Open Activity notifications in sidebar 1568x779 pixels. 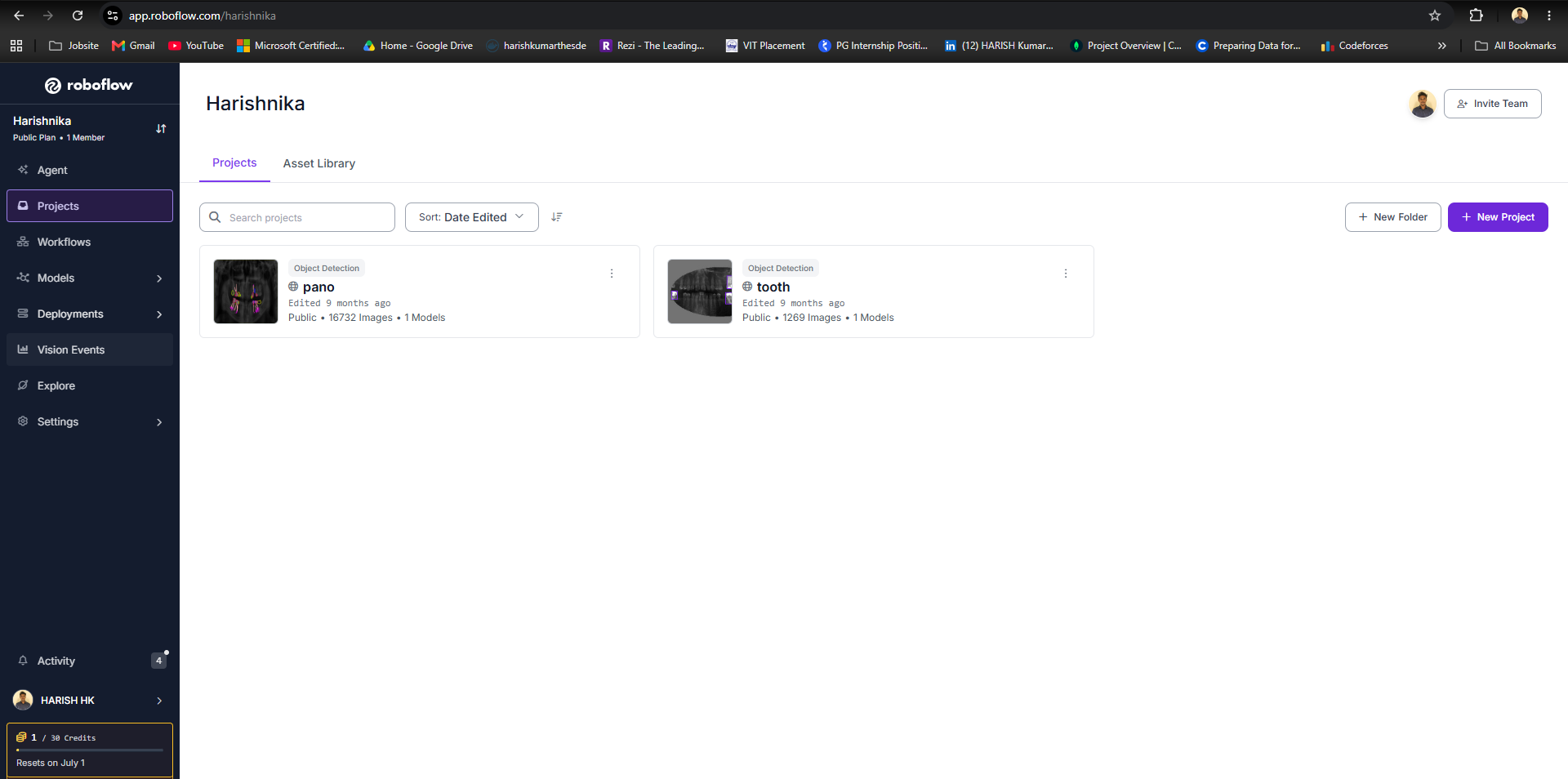click(90, 661)
